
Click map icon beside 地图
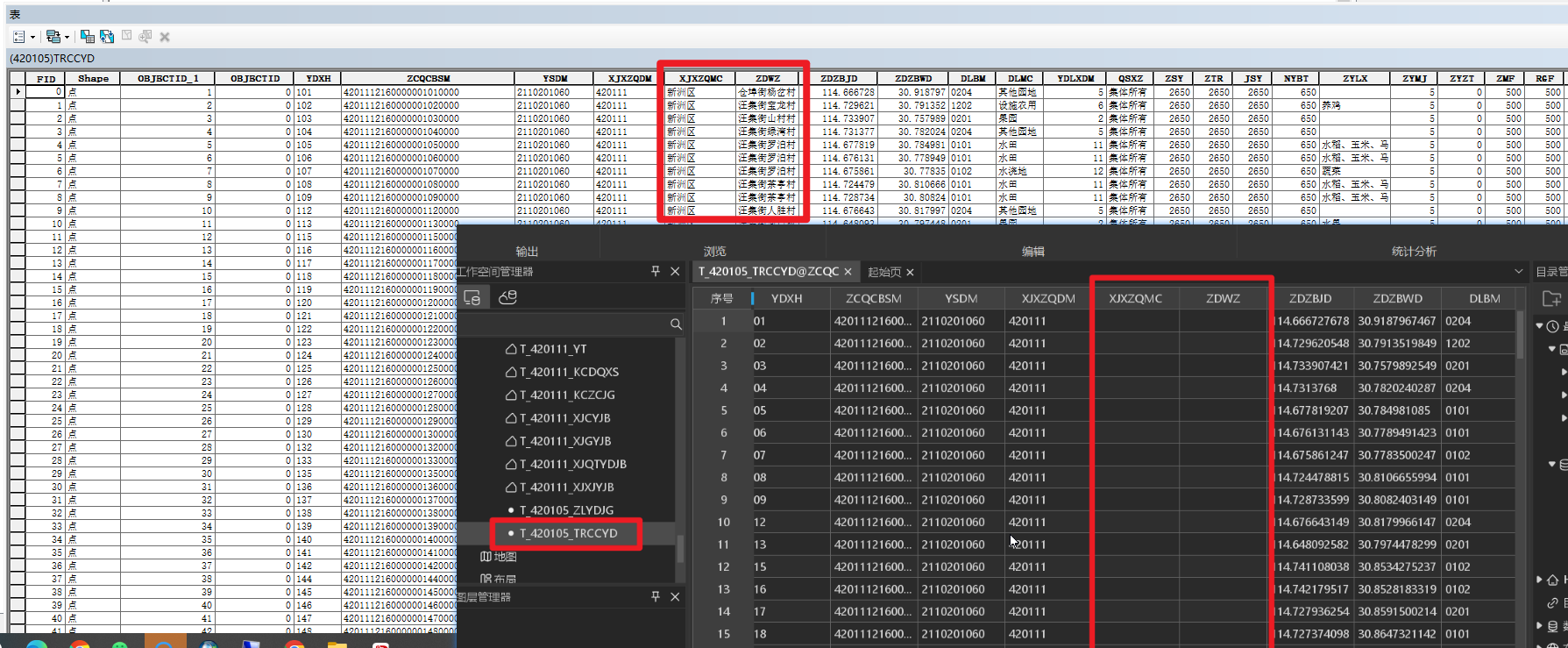(486, 557)
